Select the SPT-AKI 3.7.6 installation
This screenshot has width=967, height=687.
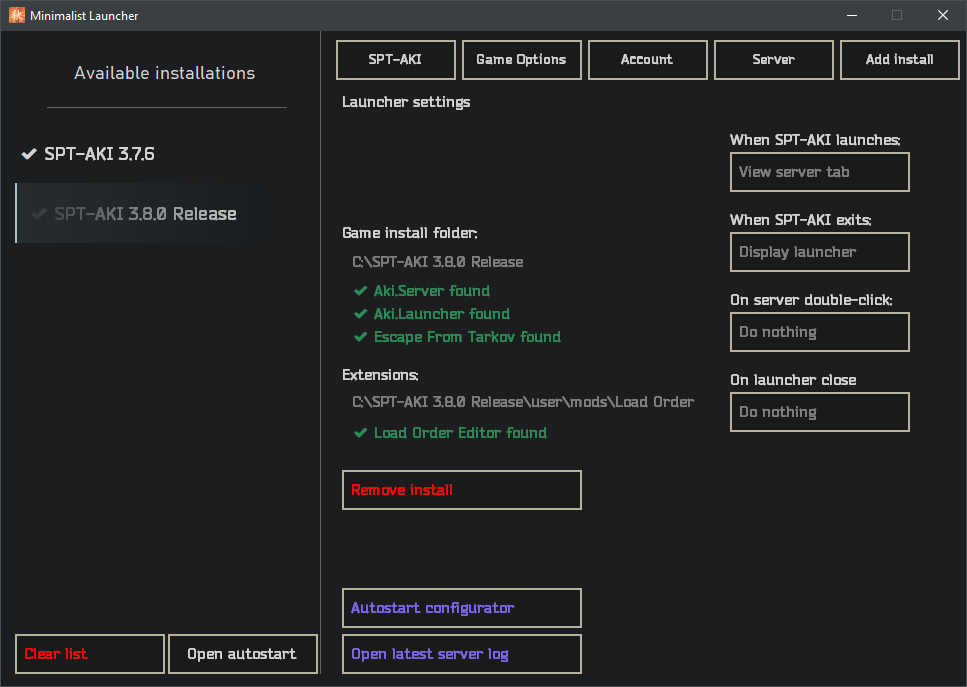coord(99,154)
